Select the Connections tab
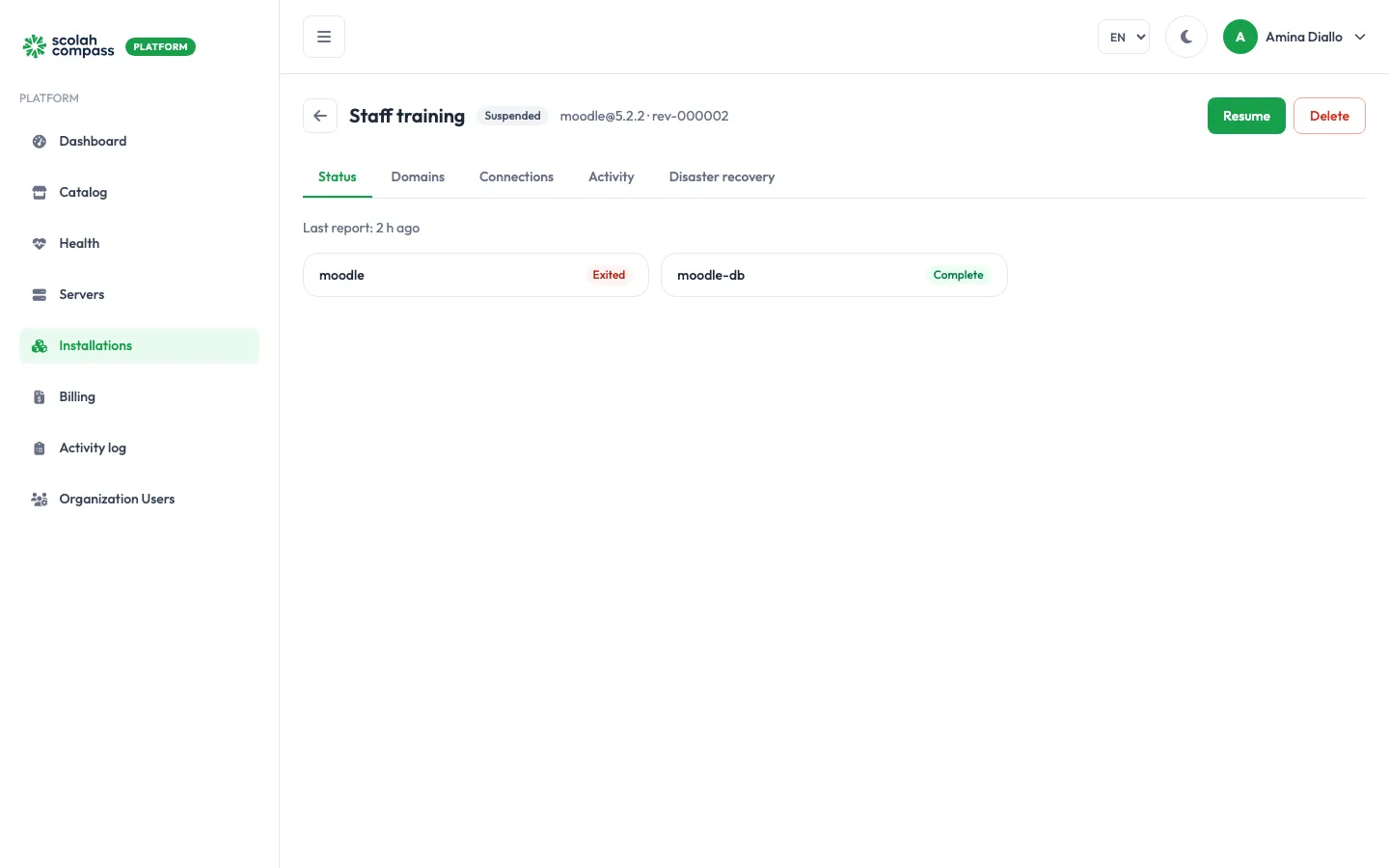 click(x=516, y=177)
